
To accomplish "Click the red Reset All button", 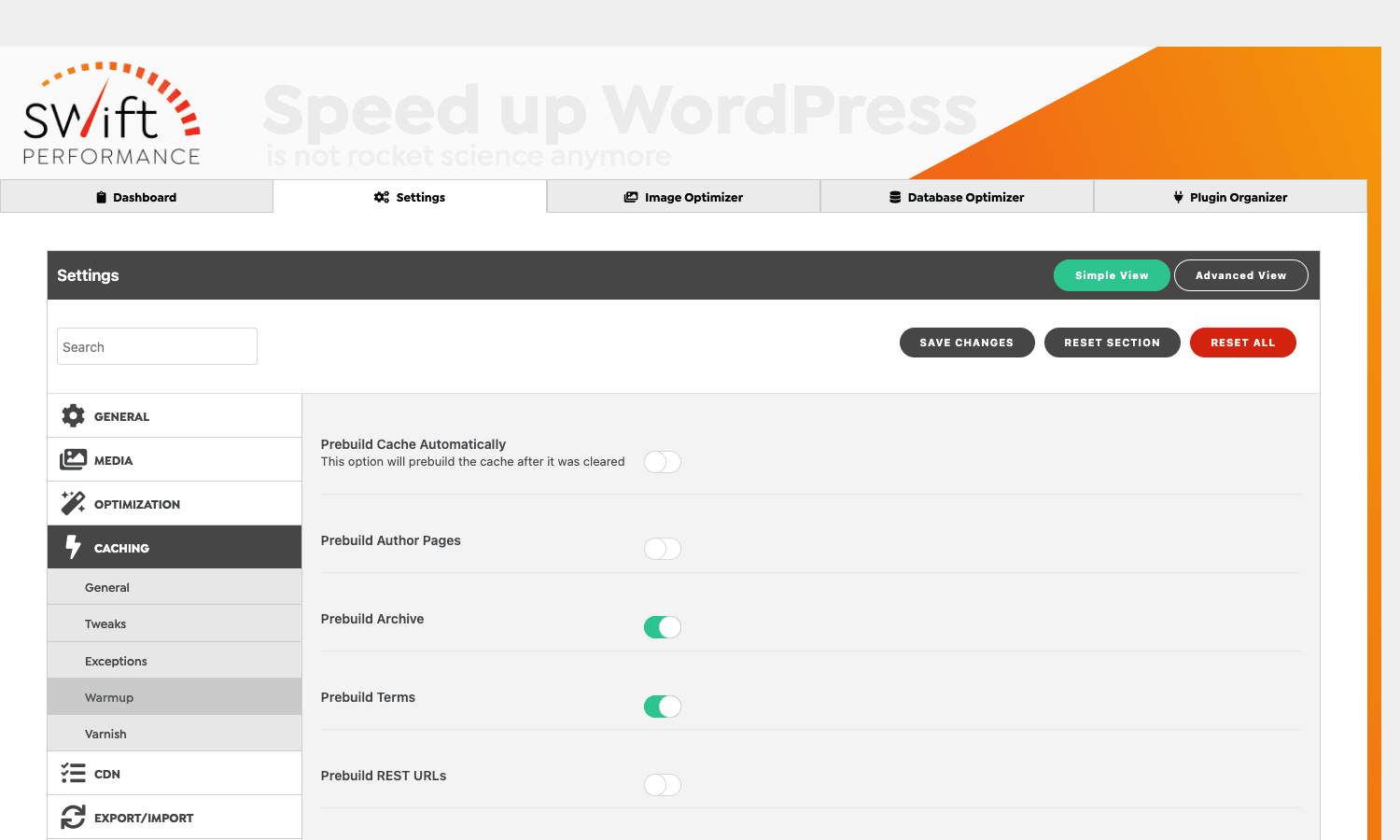I will coord(1243,343).
